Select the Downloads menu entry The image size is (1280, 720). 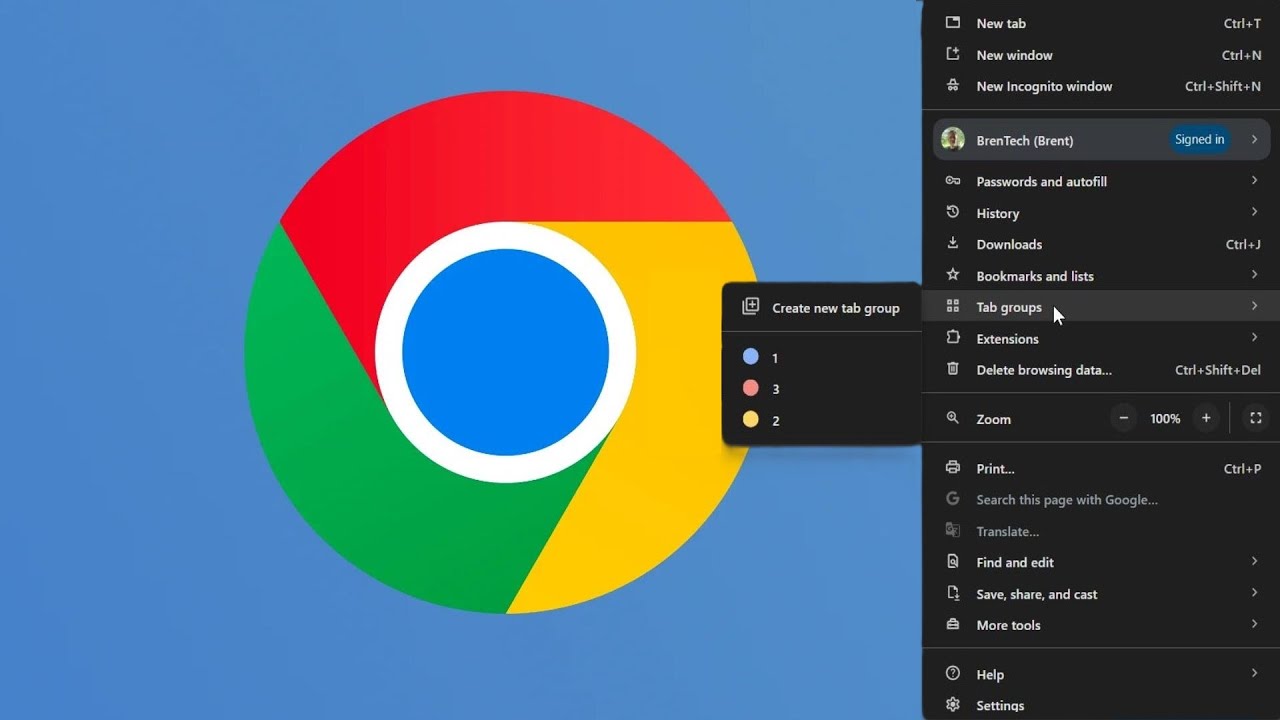coord(1101,244)
